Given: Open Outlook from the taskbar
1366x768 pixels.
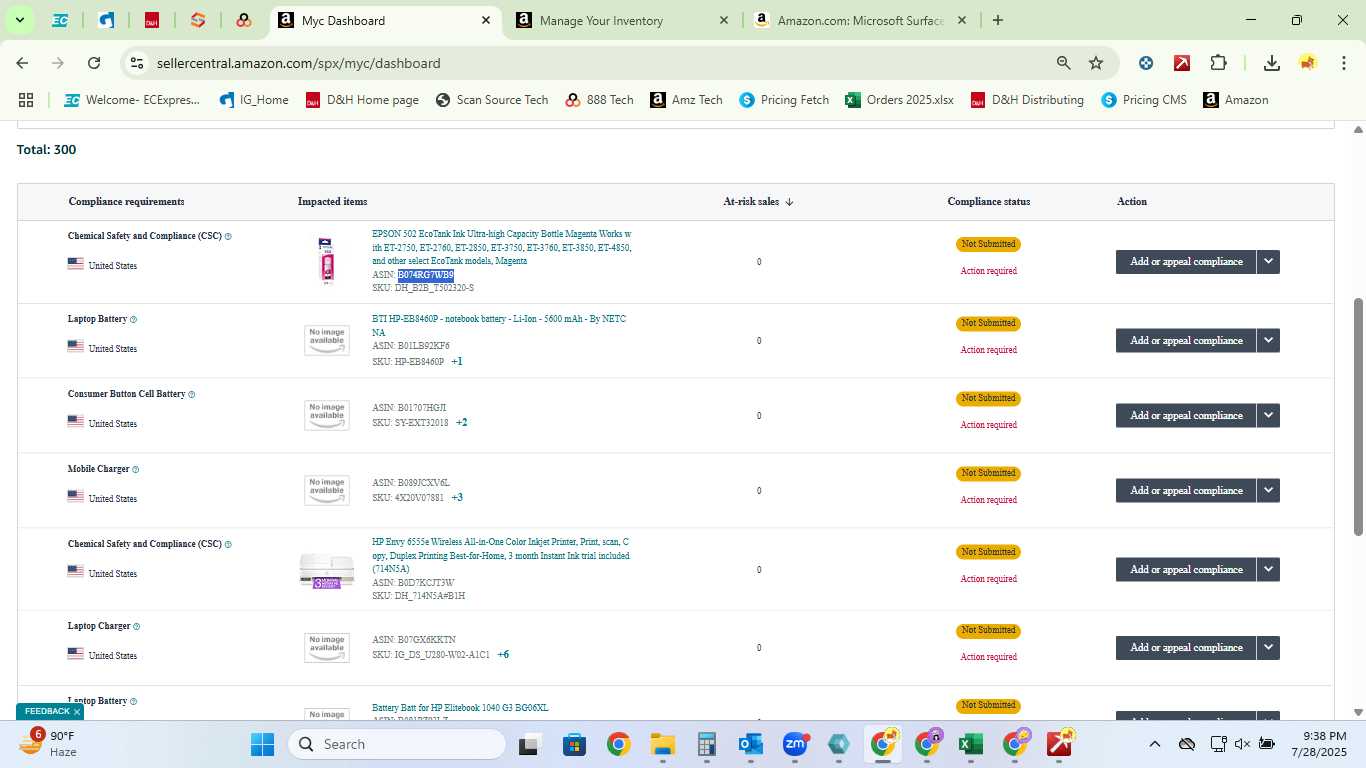Looking at the screenshot, I should (750, 744).
